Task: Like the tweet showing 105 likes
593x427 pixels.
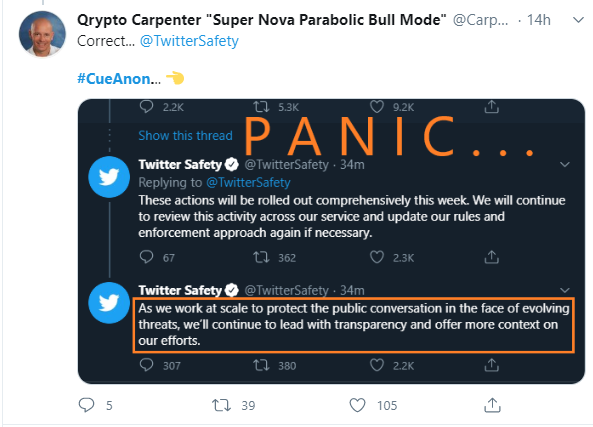Action: (357, 405)
